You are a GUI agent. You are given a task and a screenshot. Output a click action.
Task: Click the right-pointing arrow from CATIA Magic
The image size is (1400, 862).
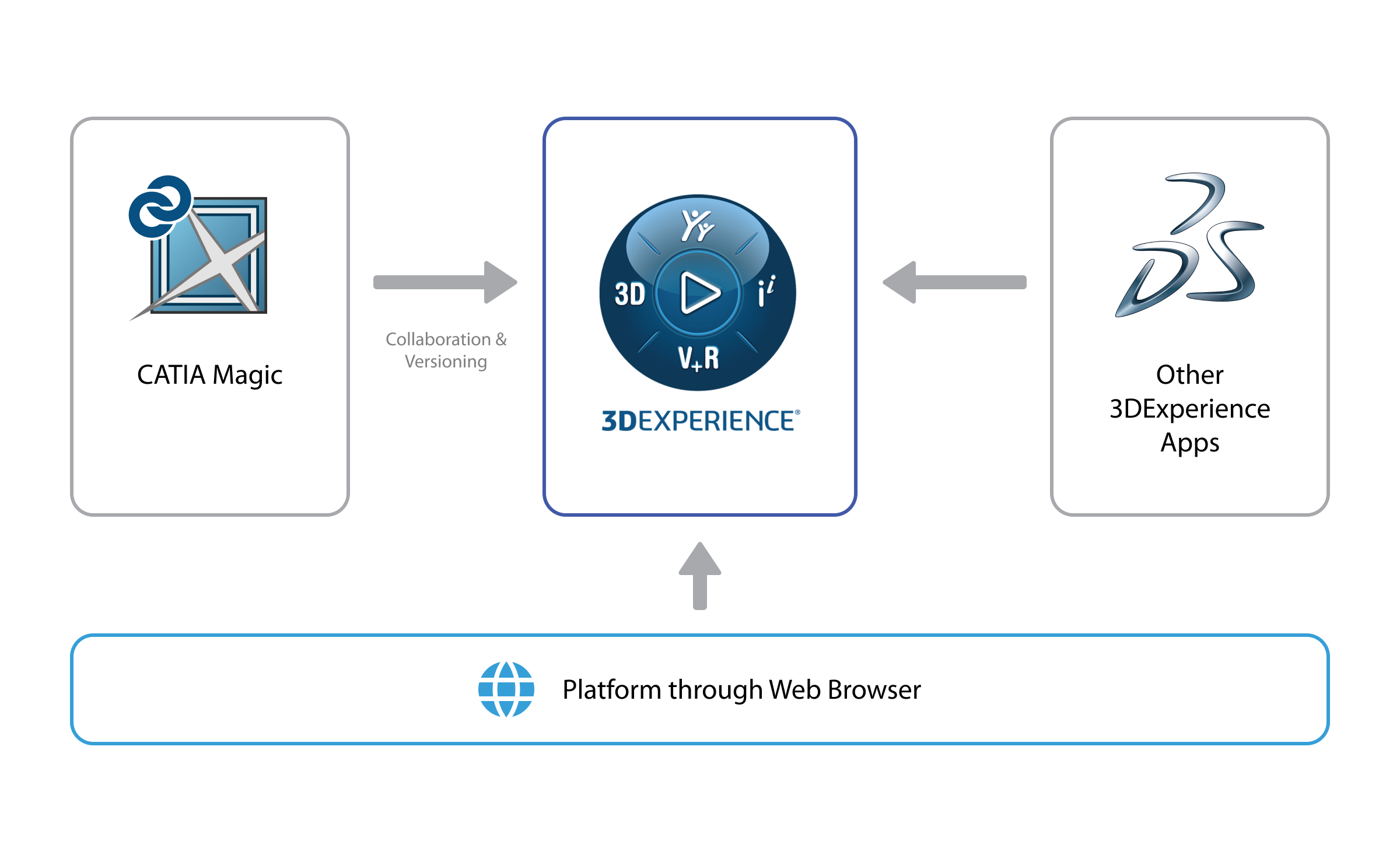coord(446,282)
